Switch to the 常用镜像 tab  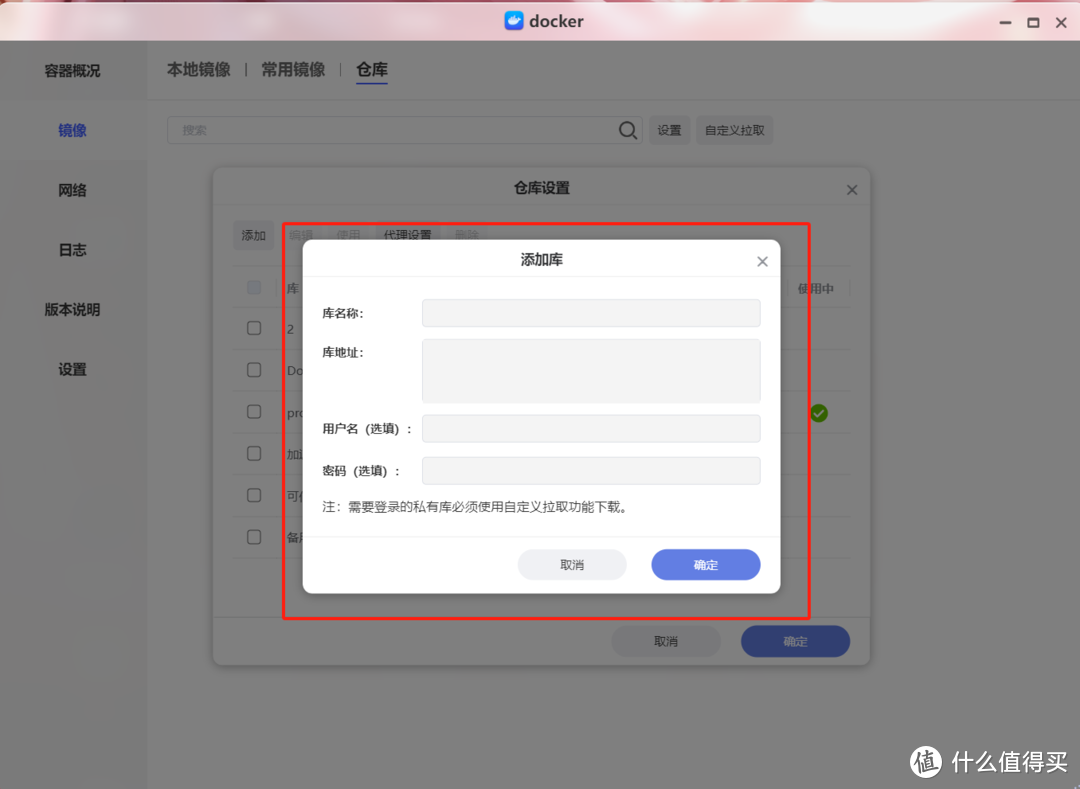292,70
